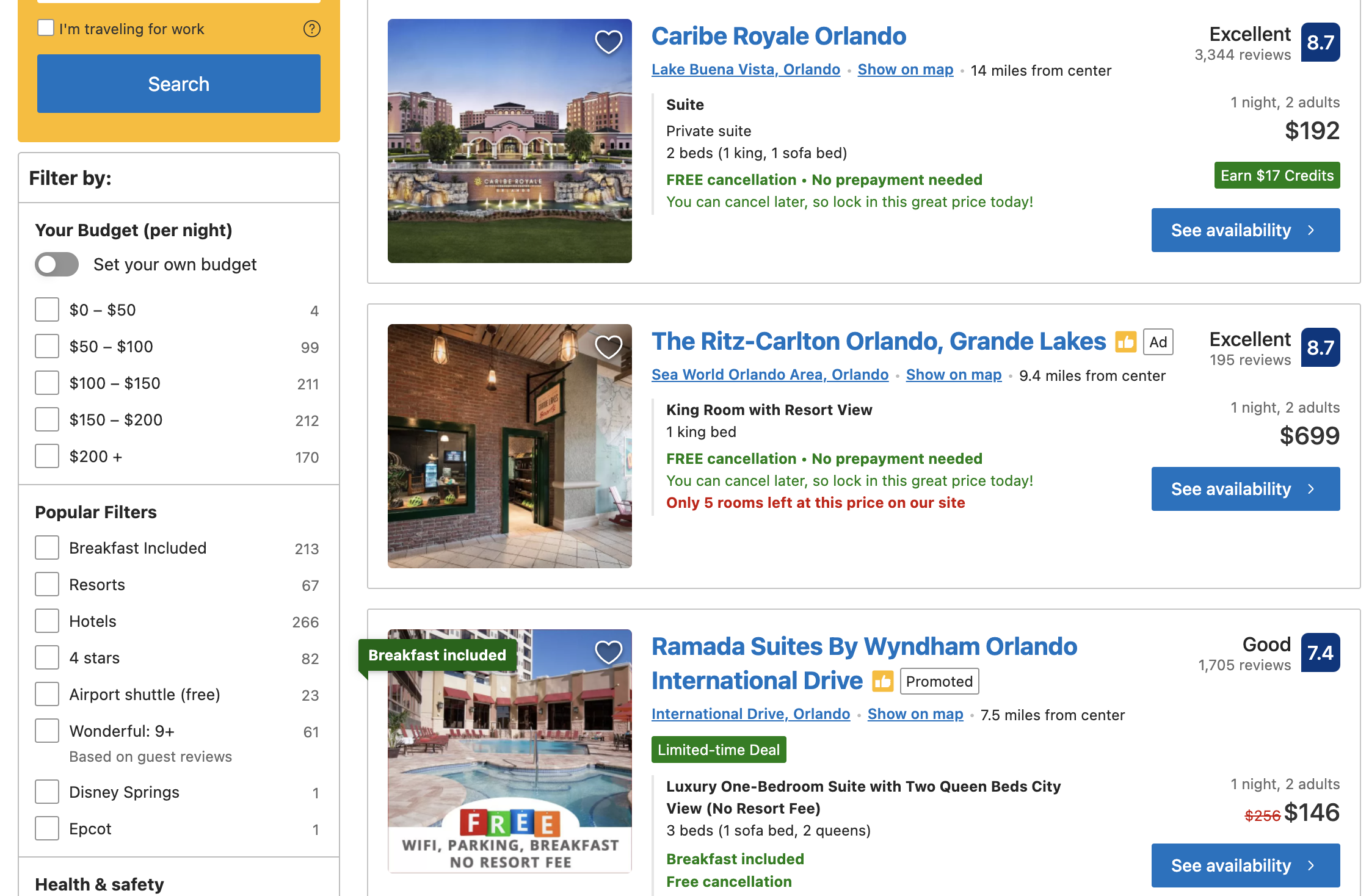This screenshot has height=896, width=1369.
Task: Tick the Airport shuttle (free) filter
Action: click(47, 695)
